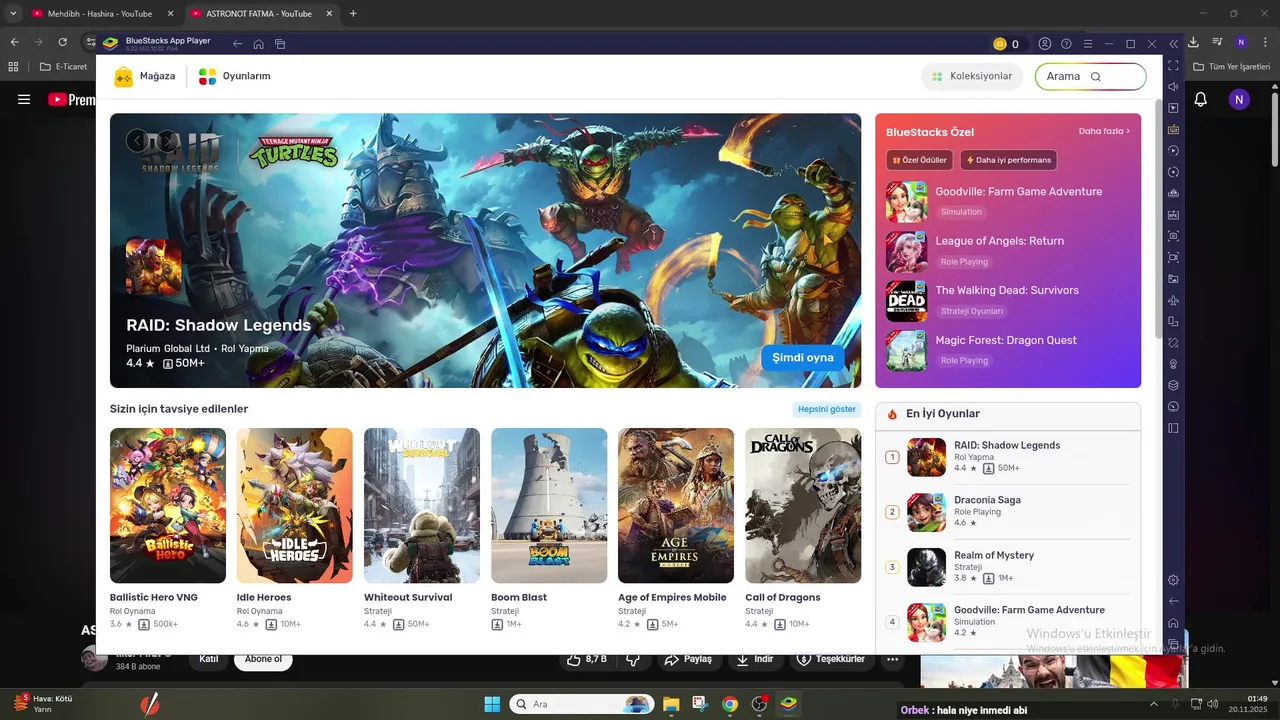Open a new Chrome tab
1280x720 pixels.
[353, 14]
